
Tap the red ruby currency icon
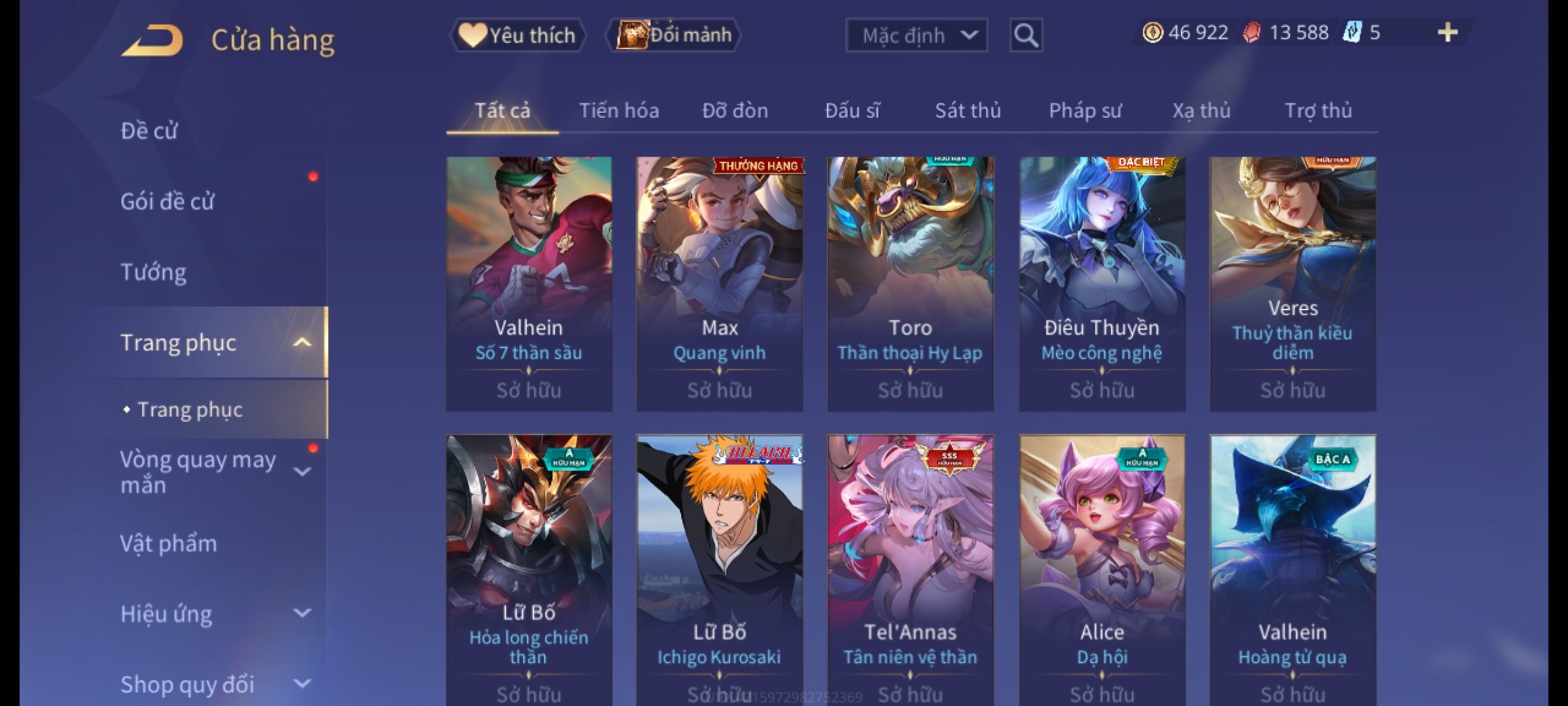pos(1252,33)
